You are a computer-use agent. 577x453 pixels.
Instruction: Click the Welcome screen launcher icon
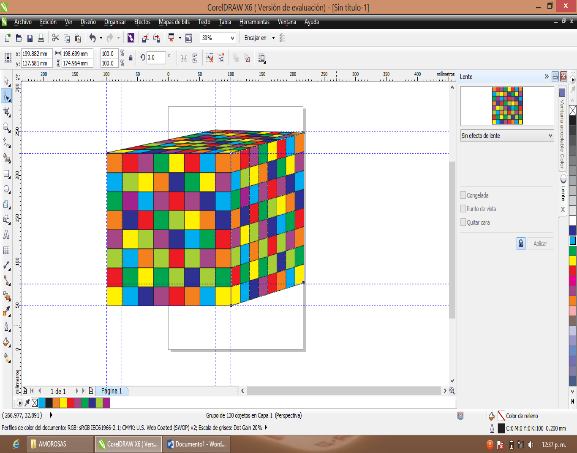tap(188, 38)
